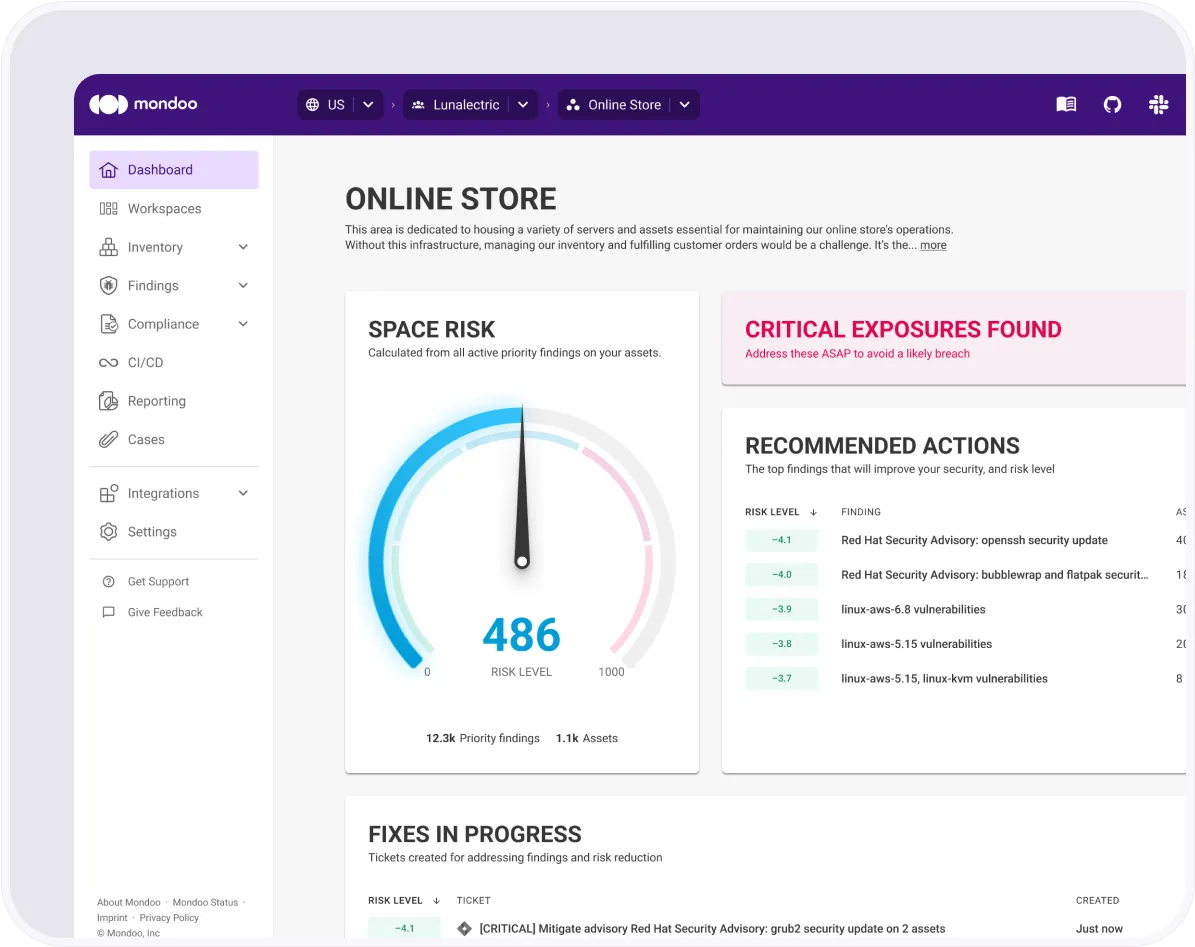The height and width of the screenshot is (947, 1195).
Task: Open the Lunalectric organization dropdown arrow
Action: 523,104
